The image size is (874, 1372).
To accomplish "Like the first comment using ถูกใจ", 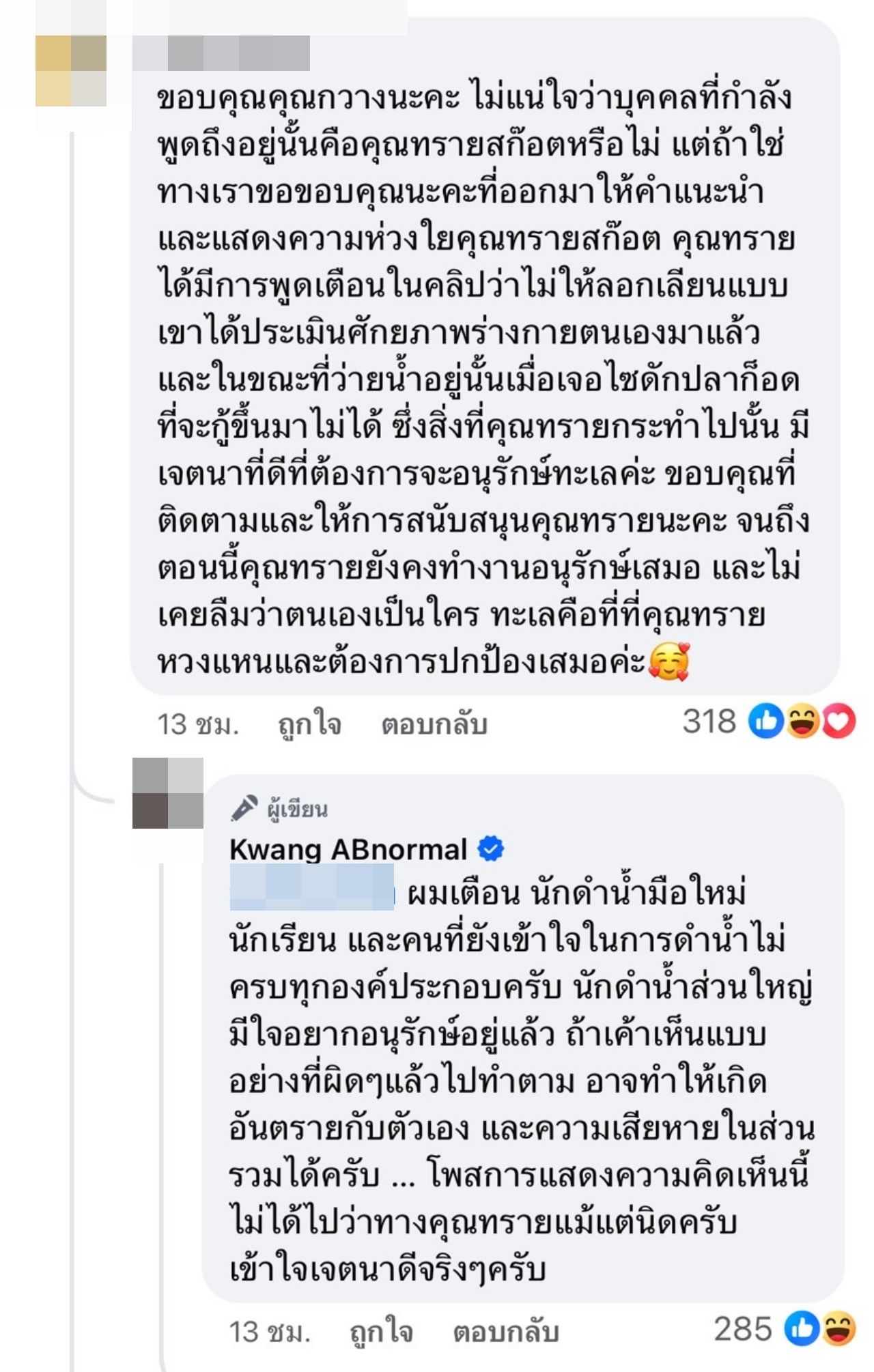I will pyautogui.click(x=310, y=724).
